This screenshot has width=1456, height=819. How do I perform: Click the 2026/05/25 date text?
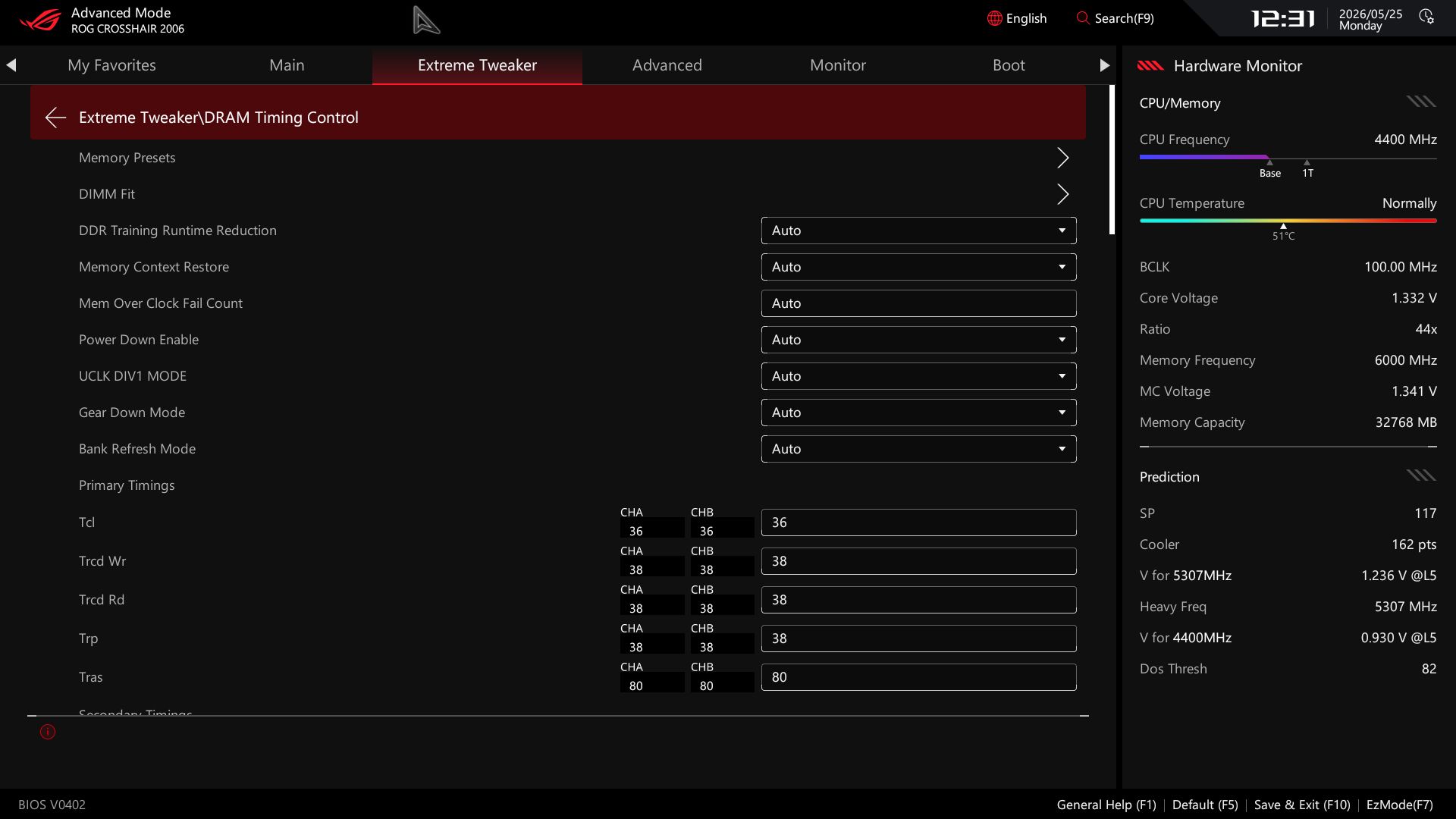[1370, 14]
